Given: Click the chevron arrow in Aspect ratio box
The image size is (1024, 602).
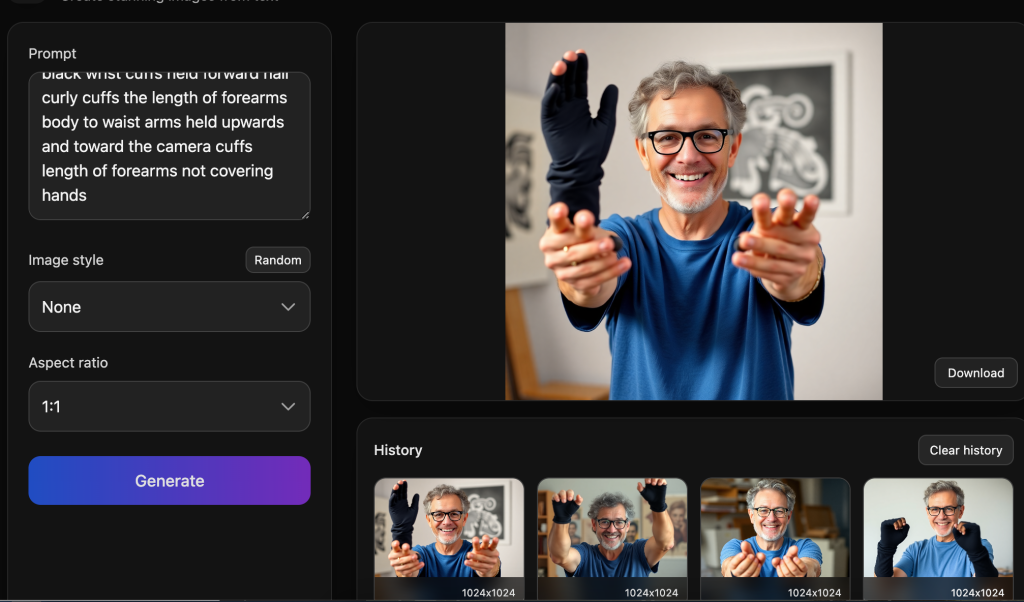Looking at the screenshot, I should [288, 407].
